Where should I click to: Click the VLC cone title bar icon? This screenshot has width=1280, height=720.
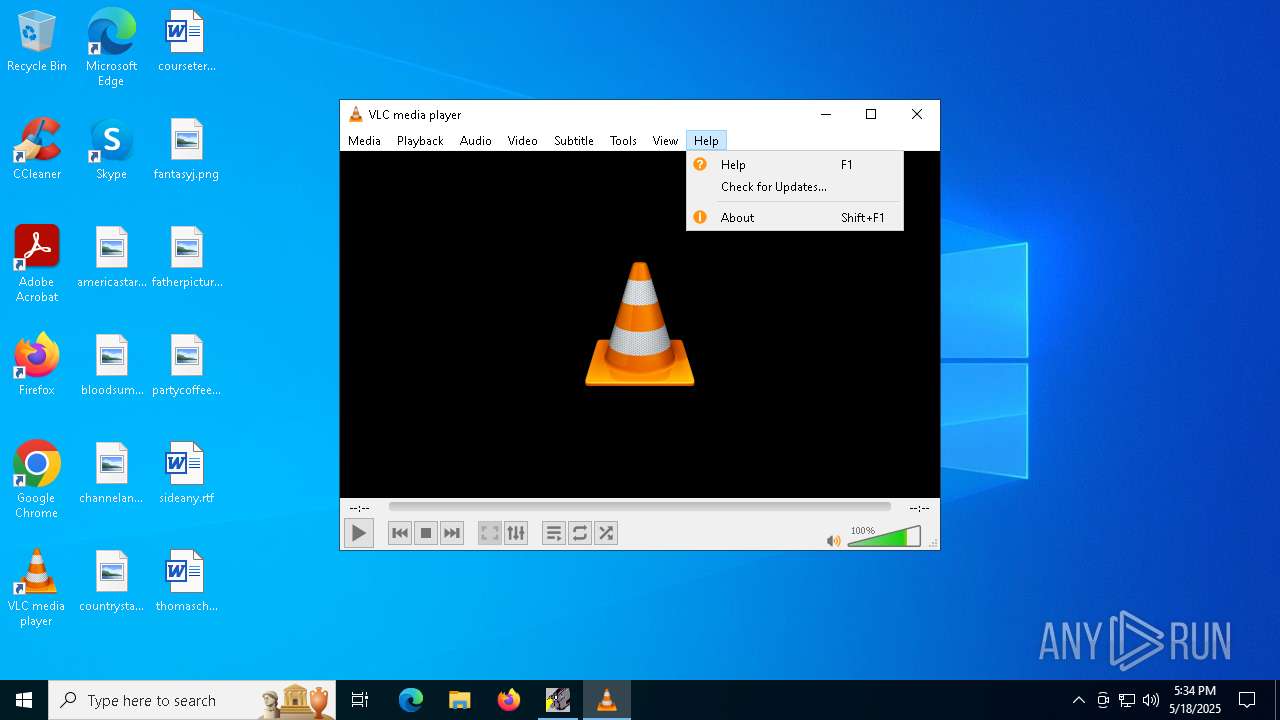point(355,114)
